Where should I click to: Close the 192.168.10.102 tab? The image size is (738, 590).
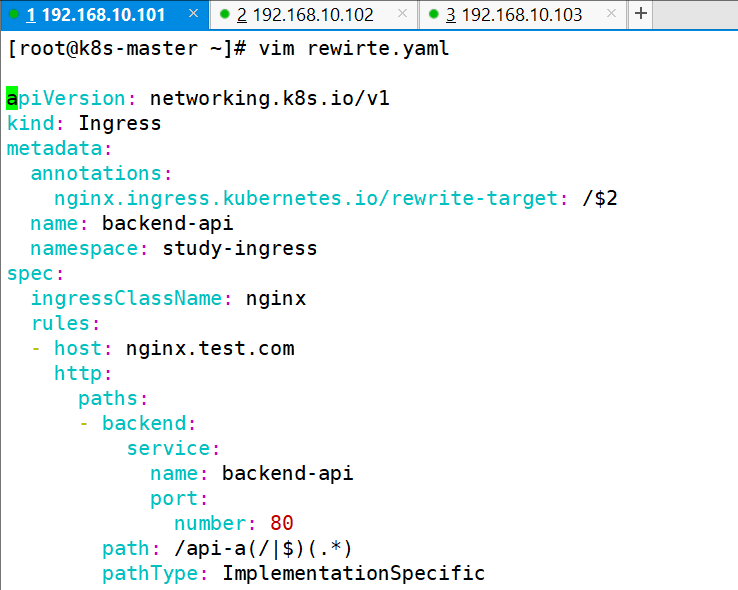[402, 14]
